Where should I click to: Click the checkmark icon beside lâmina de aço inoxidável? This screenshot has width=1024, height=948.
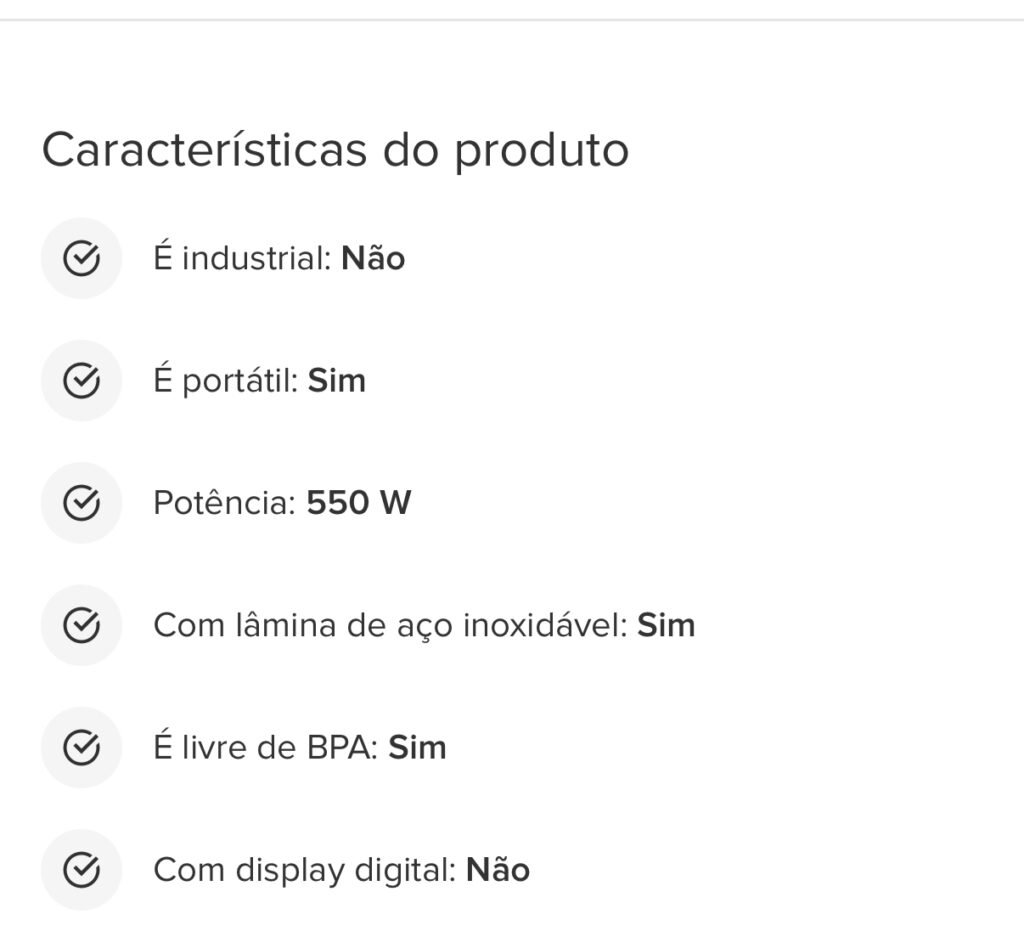pos(82,625)
